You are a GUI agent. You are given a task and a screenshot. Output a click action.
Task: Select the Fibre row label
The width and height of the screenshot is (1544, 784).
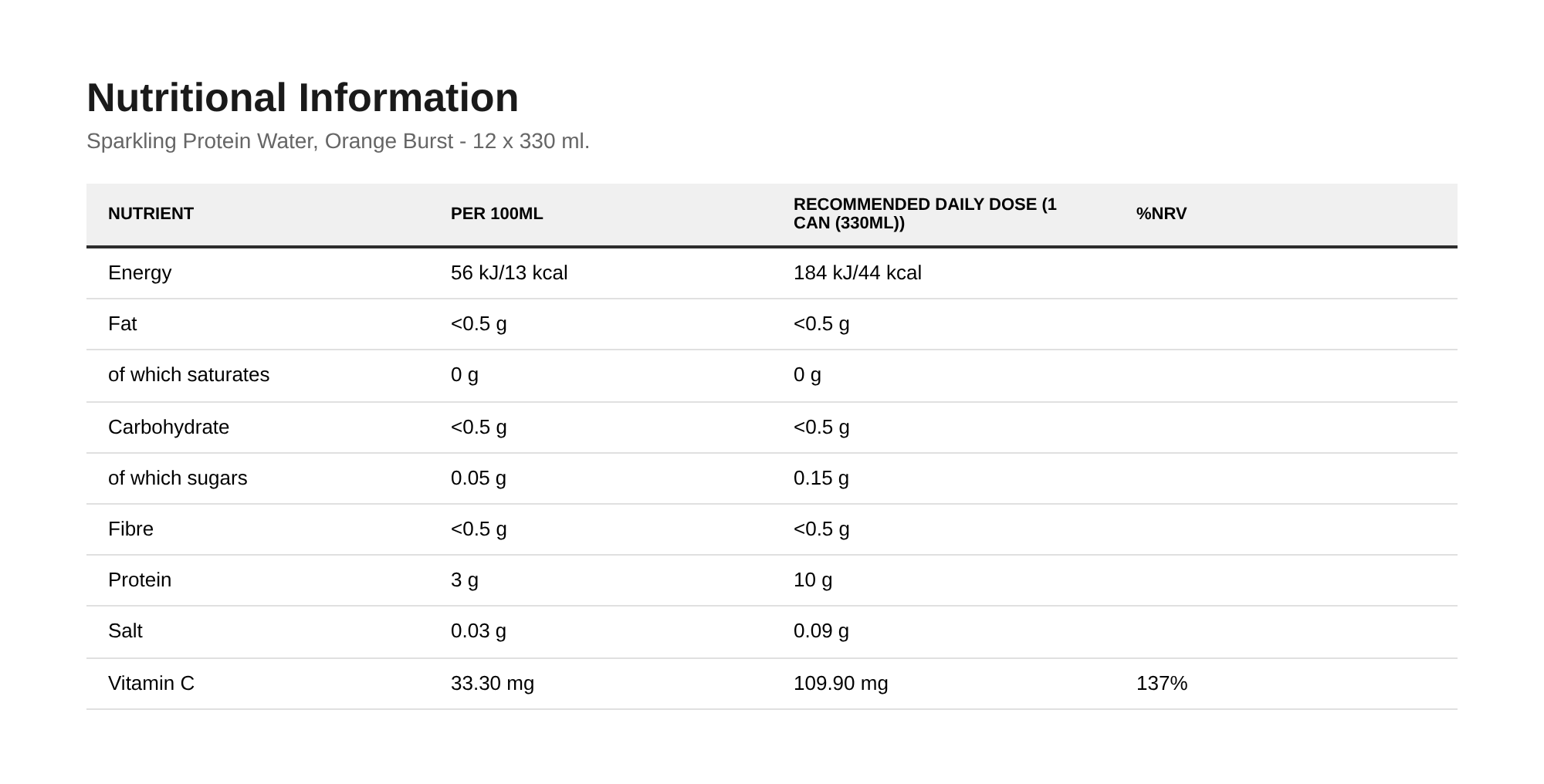[130, 529]
